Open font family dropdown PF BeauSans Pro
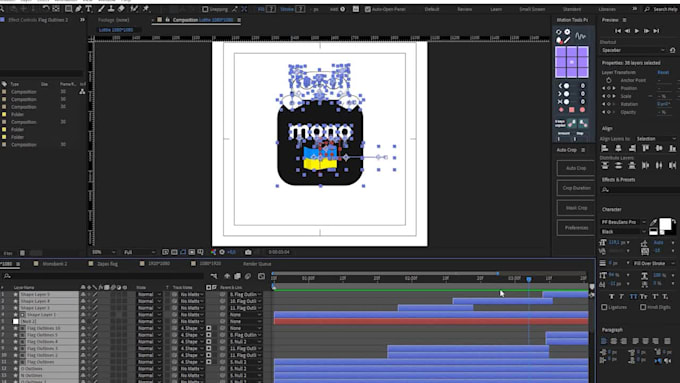The width and height of the screenshot is (680, 383). (x=623, y=222)
